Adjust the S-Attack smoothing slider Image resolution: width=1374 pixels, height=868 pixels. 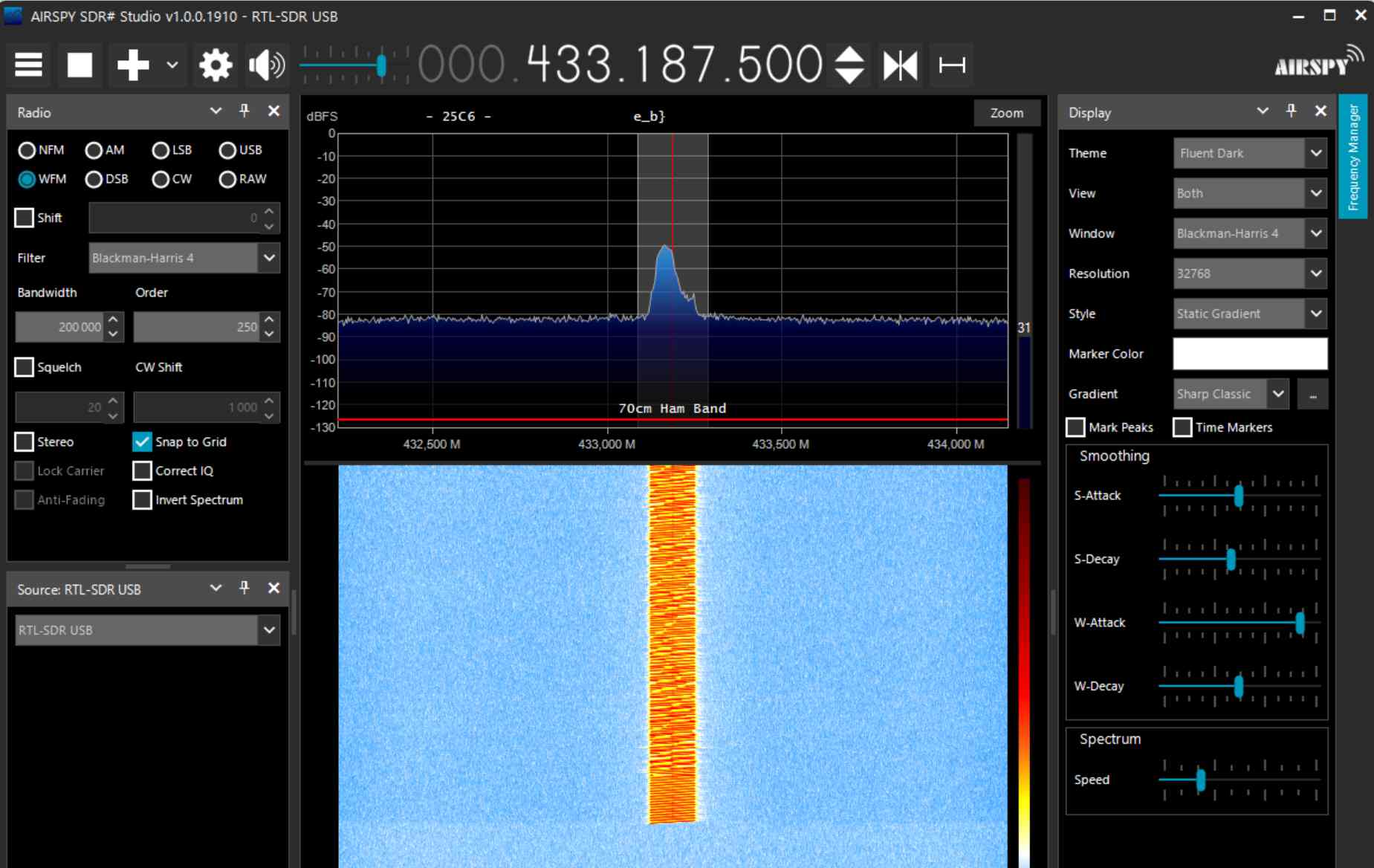pyautogui.click(x=1239, y=496)
